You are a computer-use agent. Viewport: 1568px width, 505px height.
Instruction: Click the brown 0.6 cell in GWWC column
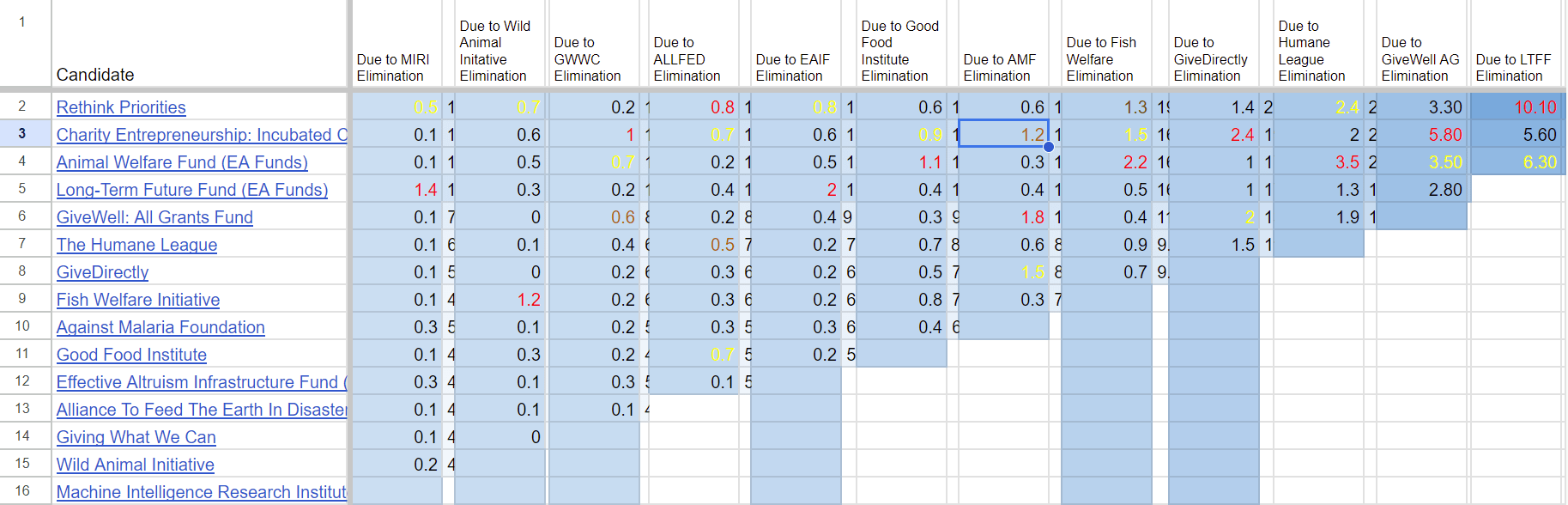pyautogui.click(x=594, y=217)
